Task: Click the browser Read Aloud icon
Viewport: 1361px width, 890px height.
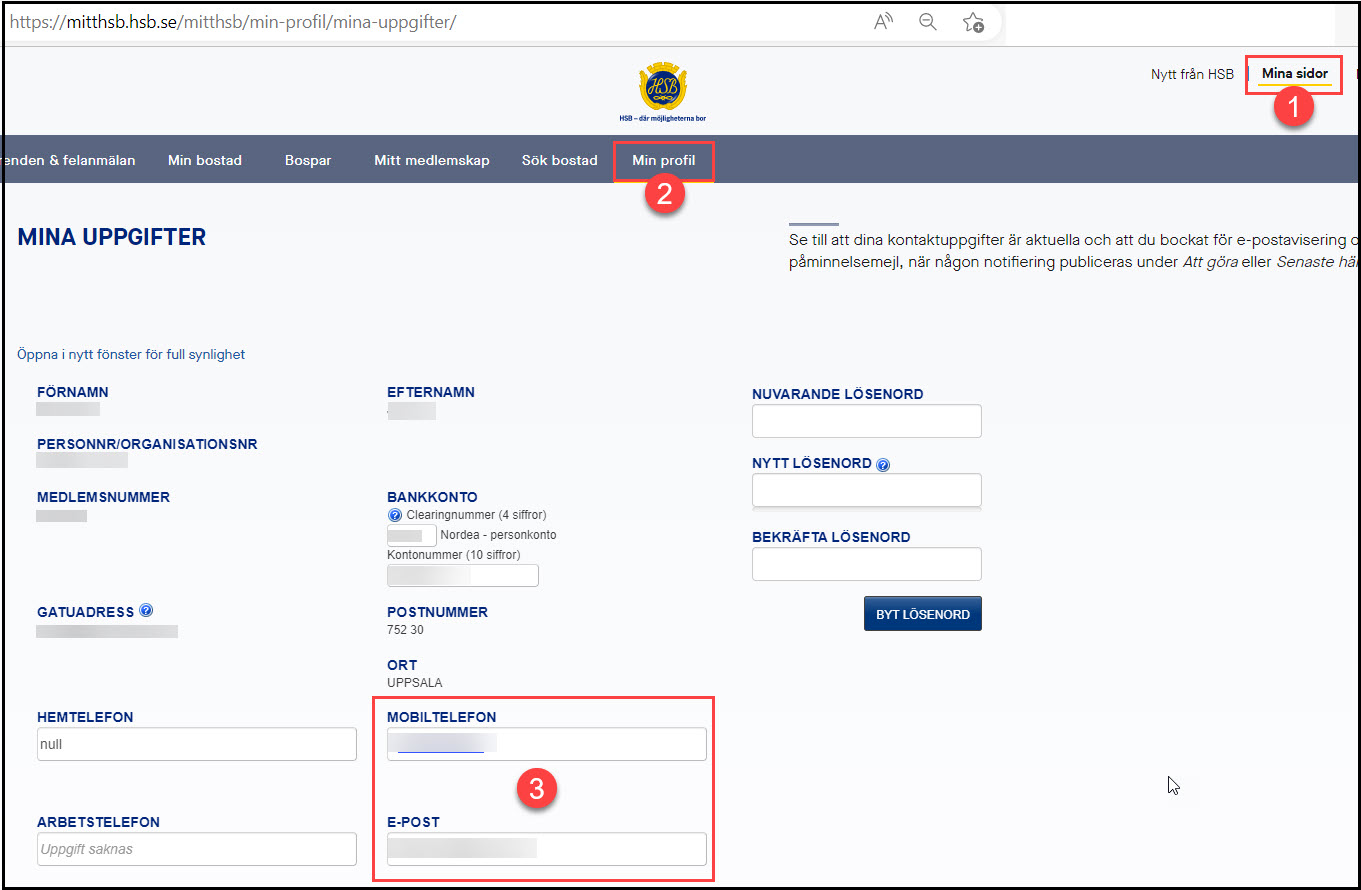Action: (883, 22)
